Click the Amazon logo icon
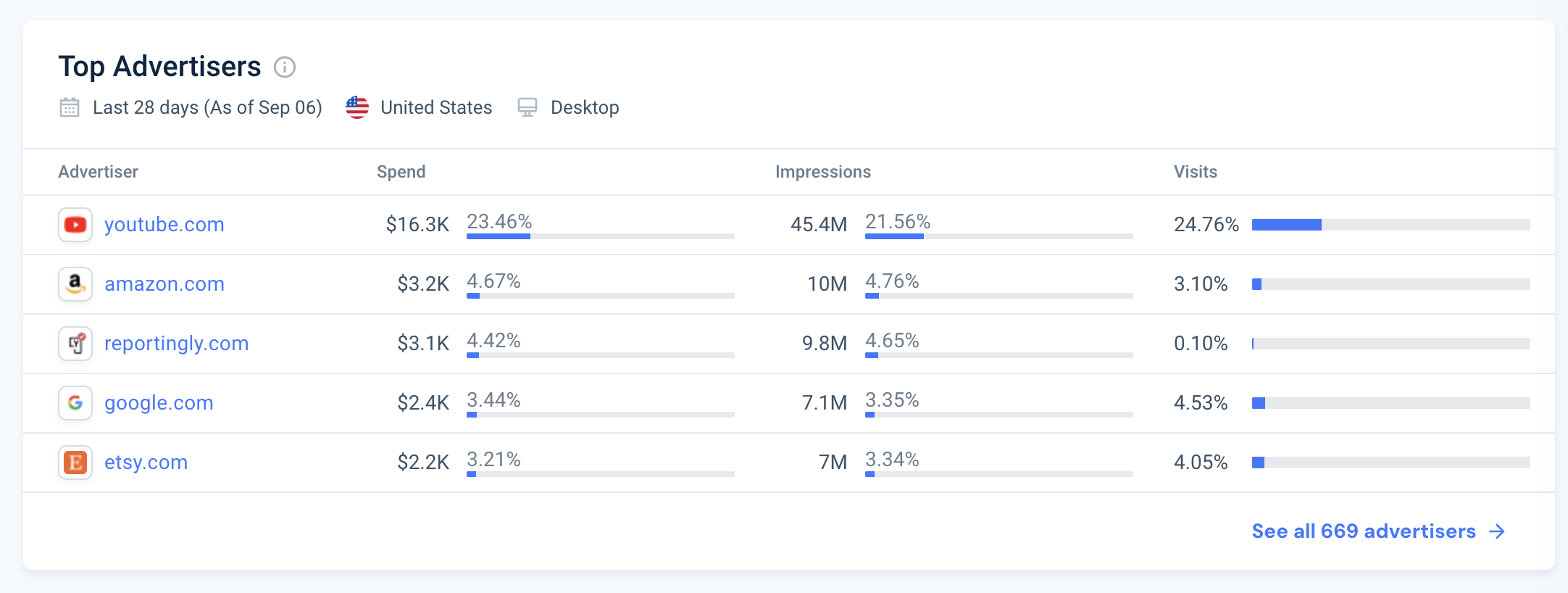The height and width of the screenshot is (593, 1568). (75, 284)
